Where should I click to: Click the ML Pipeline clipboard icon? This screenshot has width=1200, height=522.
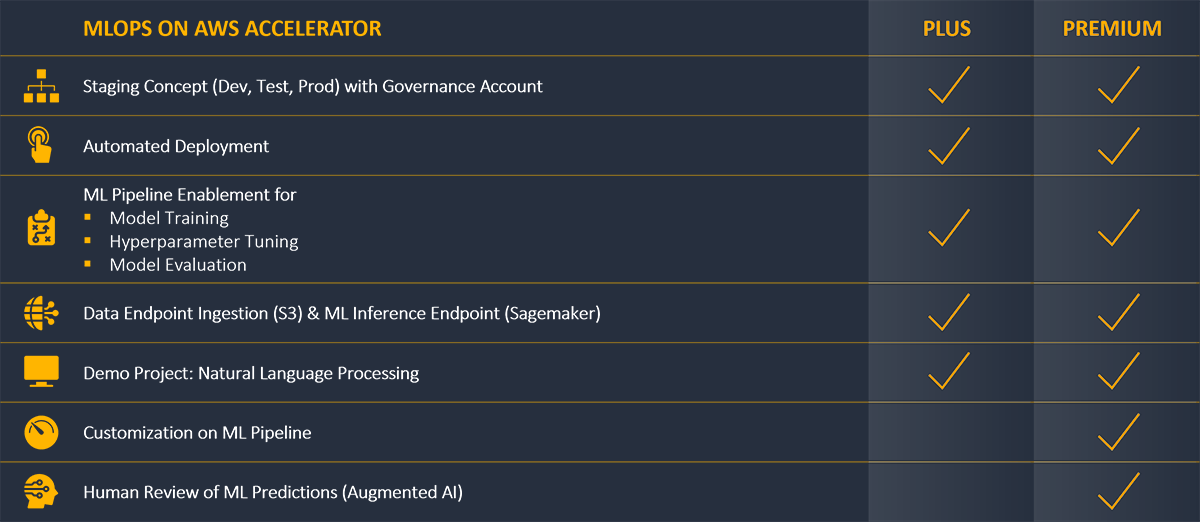[41, 229]
